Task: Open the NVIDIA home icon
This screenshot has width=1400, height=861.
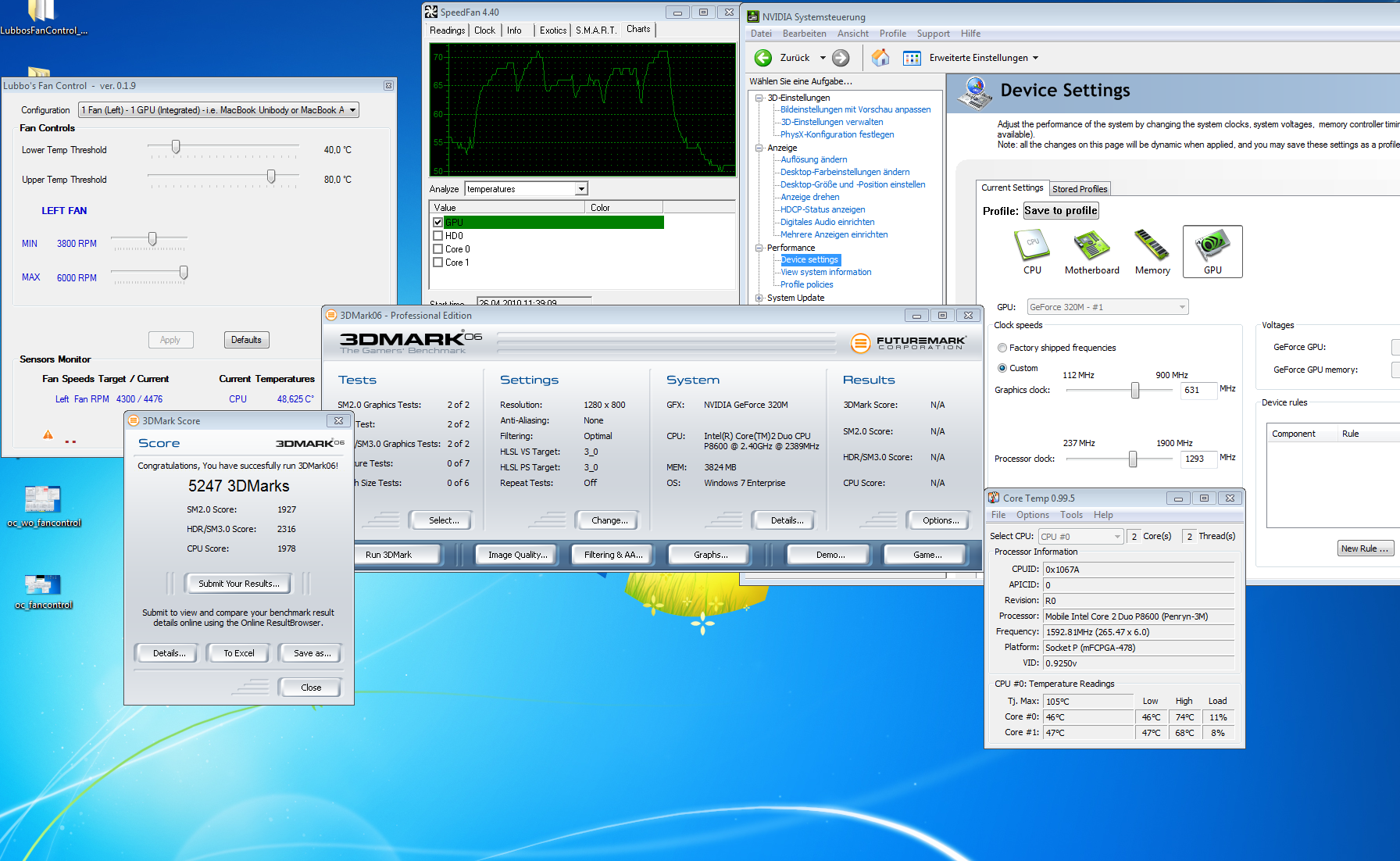Action: 880,58
